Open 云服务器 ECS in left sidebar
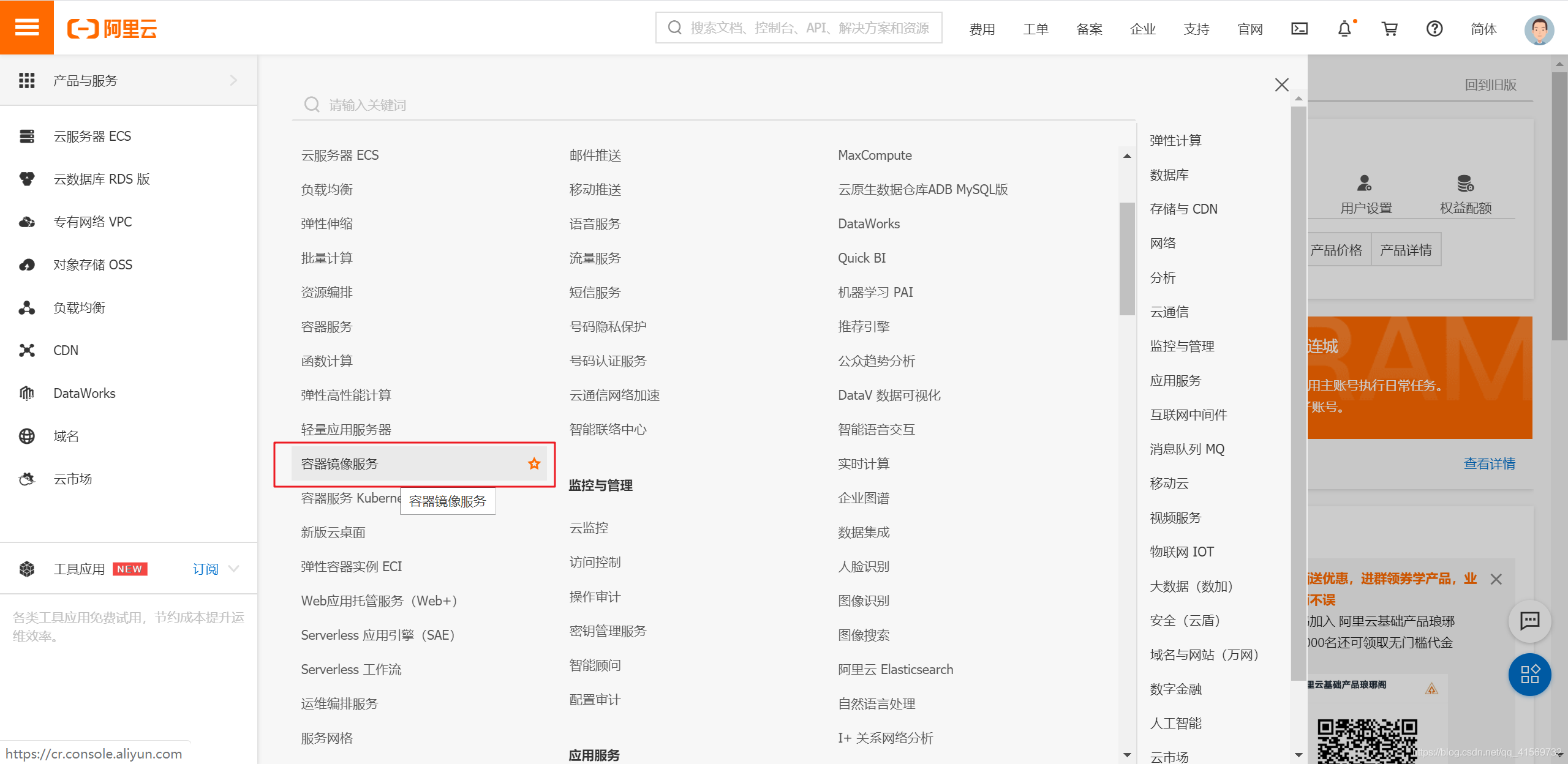Viewport: 1568px width, 764px height. pyautogui.click(x=92, y=136)
